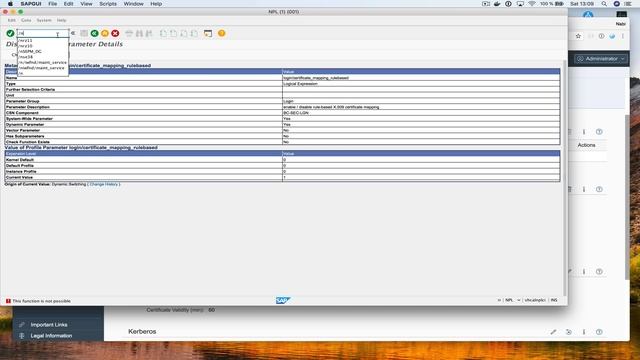Click the error status message icon
This screenshot has height=360, width=640.
coord(8,301)
